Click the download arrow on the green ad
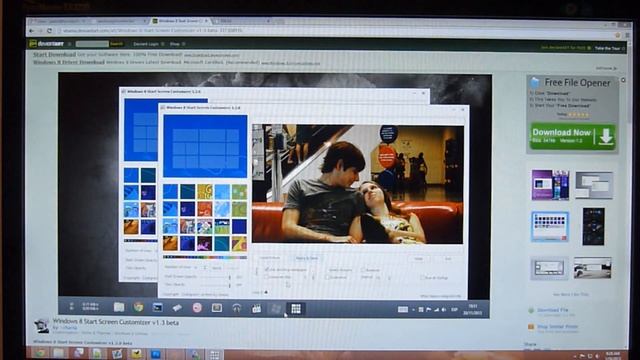This screenshot has height=360, width=640. (606, 137)
